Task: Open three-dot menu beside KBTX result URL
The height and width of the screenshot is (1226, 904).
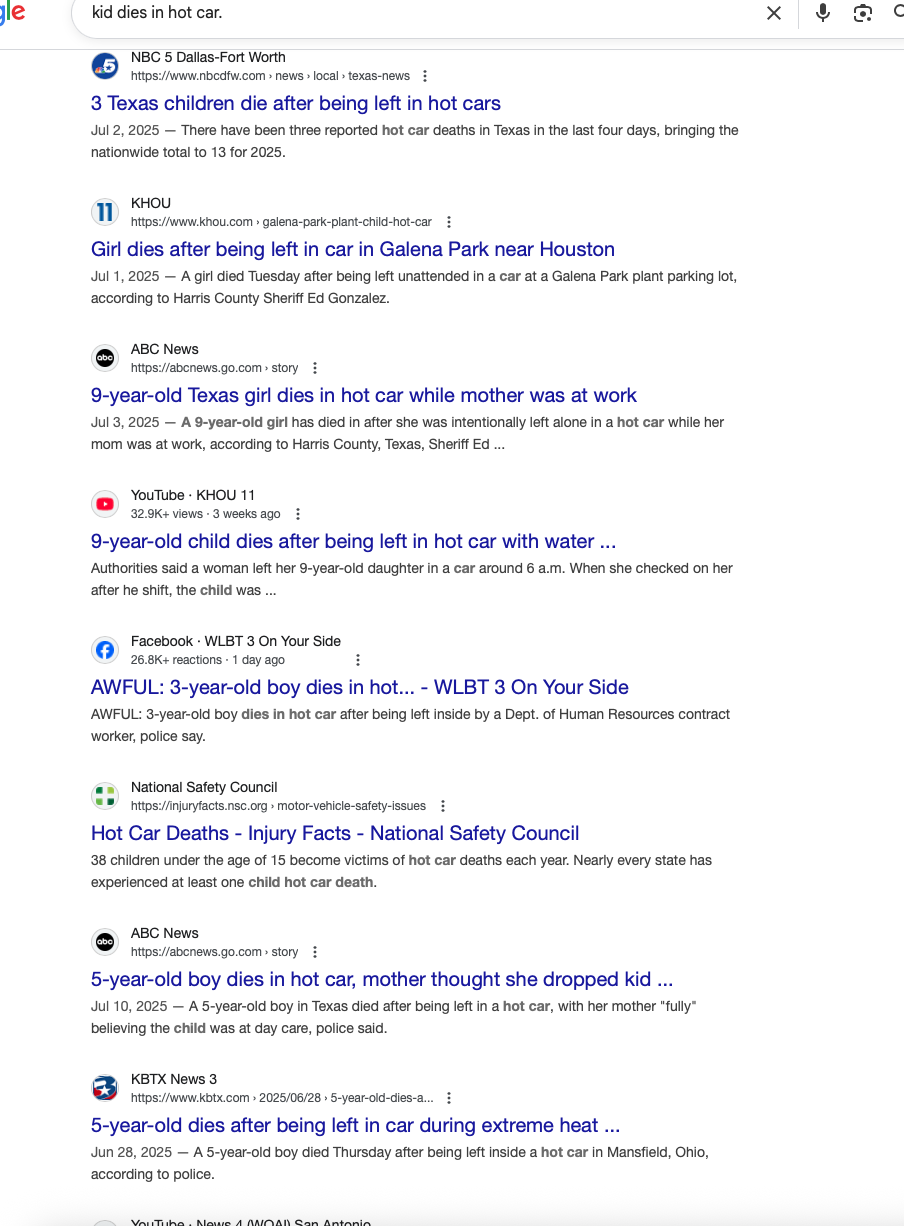Action: [x=449, y=1098]
